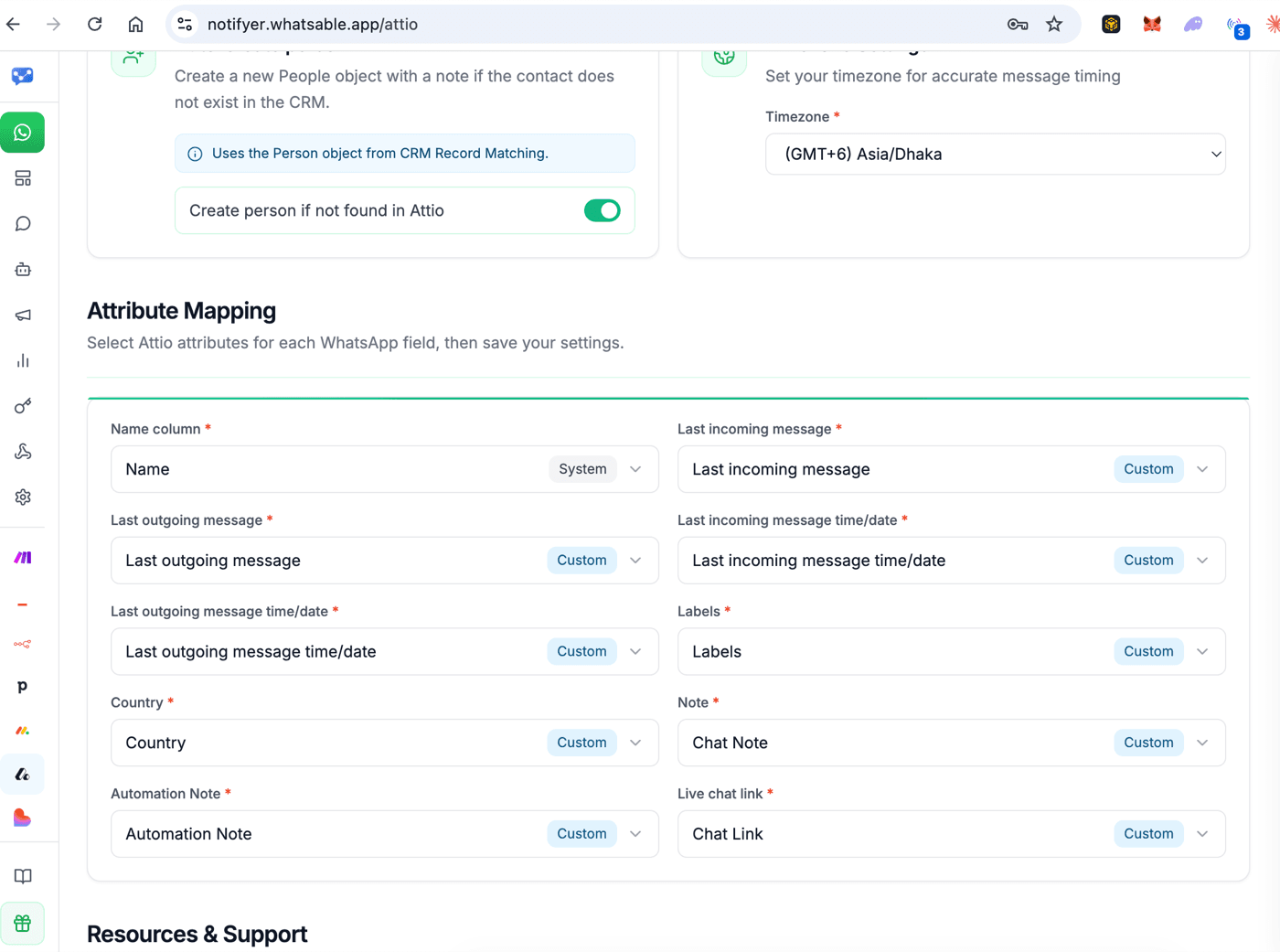The height and width of the screenshot is (952, 1280).
Task: Expand the Last outgoing message dropdown
Action: [385, 561]
